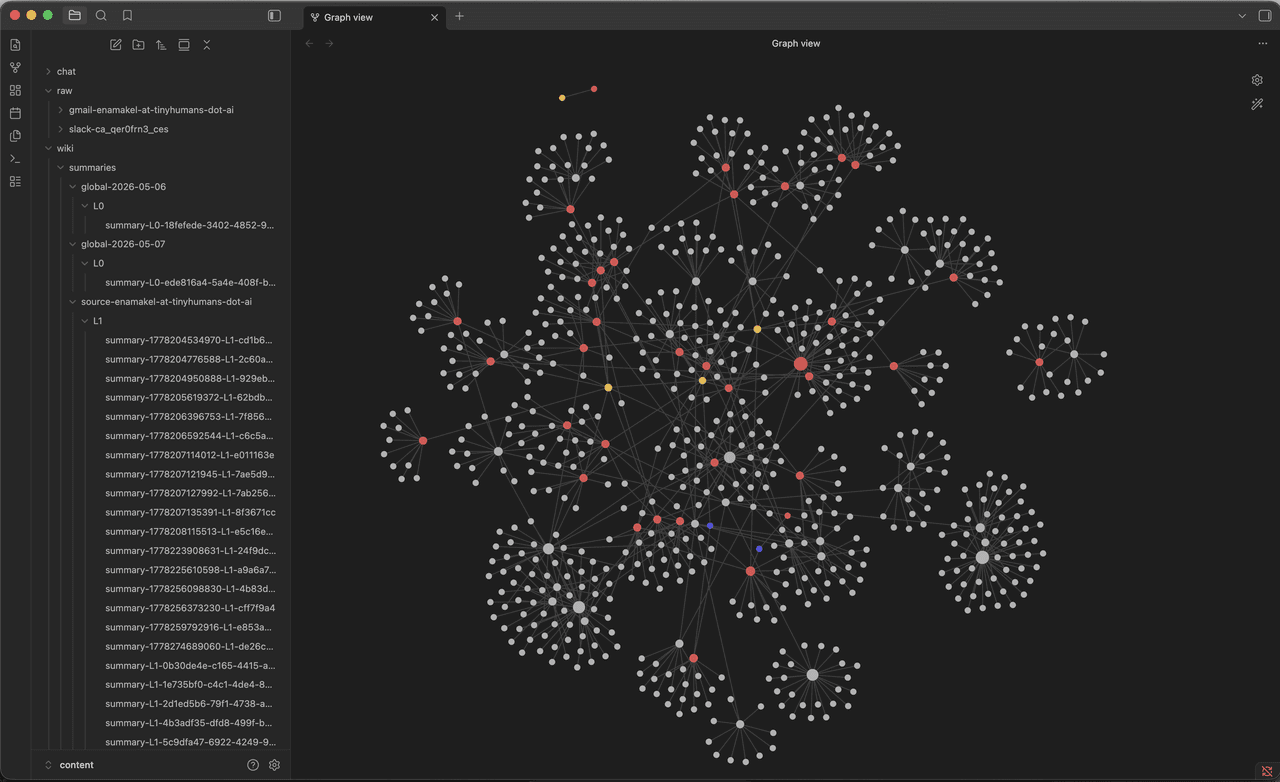Start the graph timelapse animation wand

(x=1257, y=104)
